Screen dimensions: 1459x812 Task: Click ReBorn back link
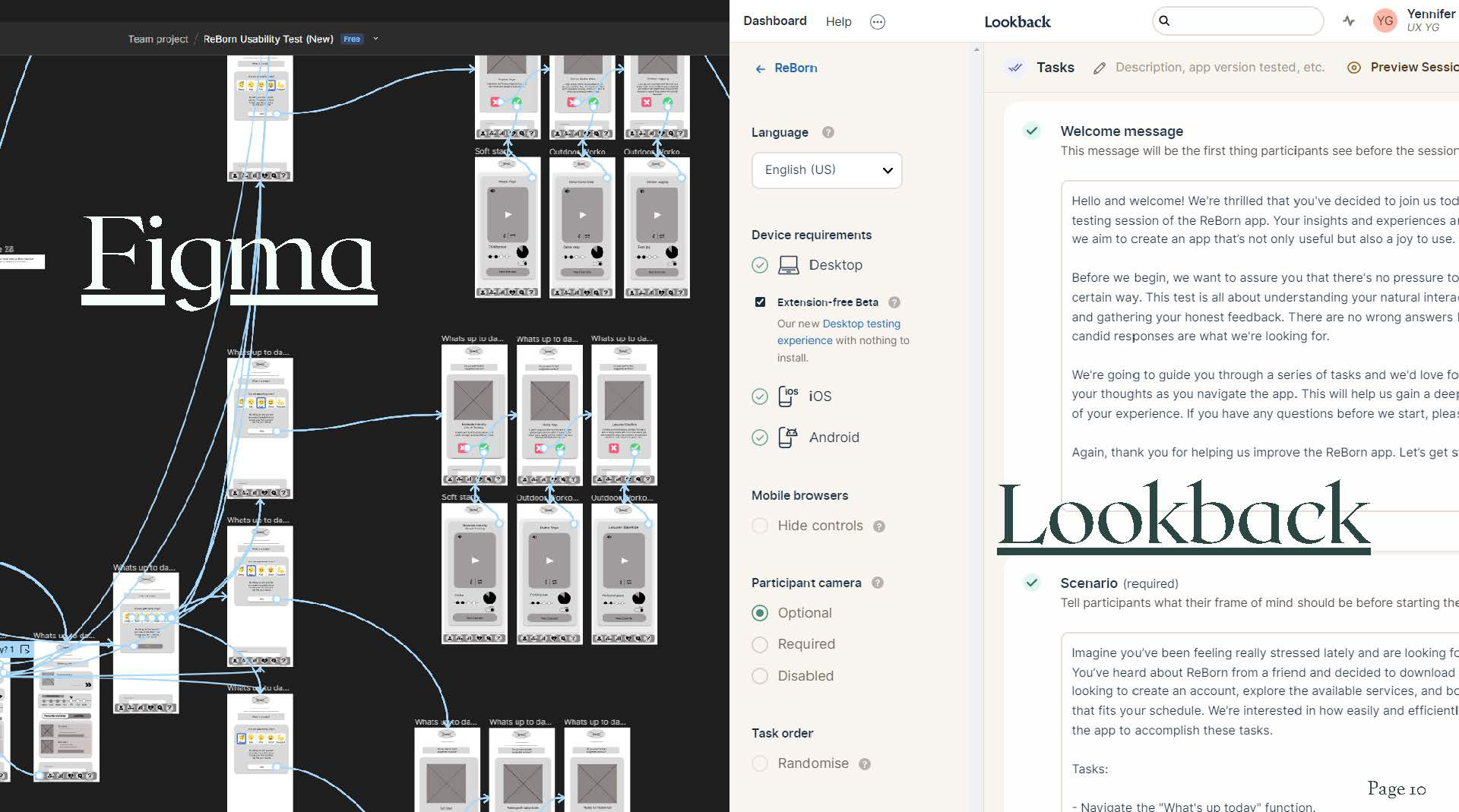click(x=796, y=68)
